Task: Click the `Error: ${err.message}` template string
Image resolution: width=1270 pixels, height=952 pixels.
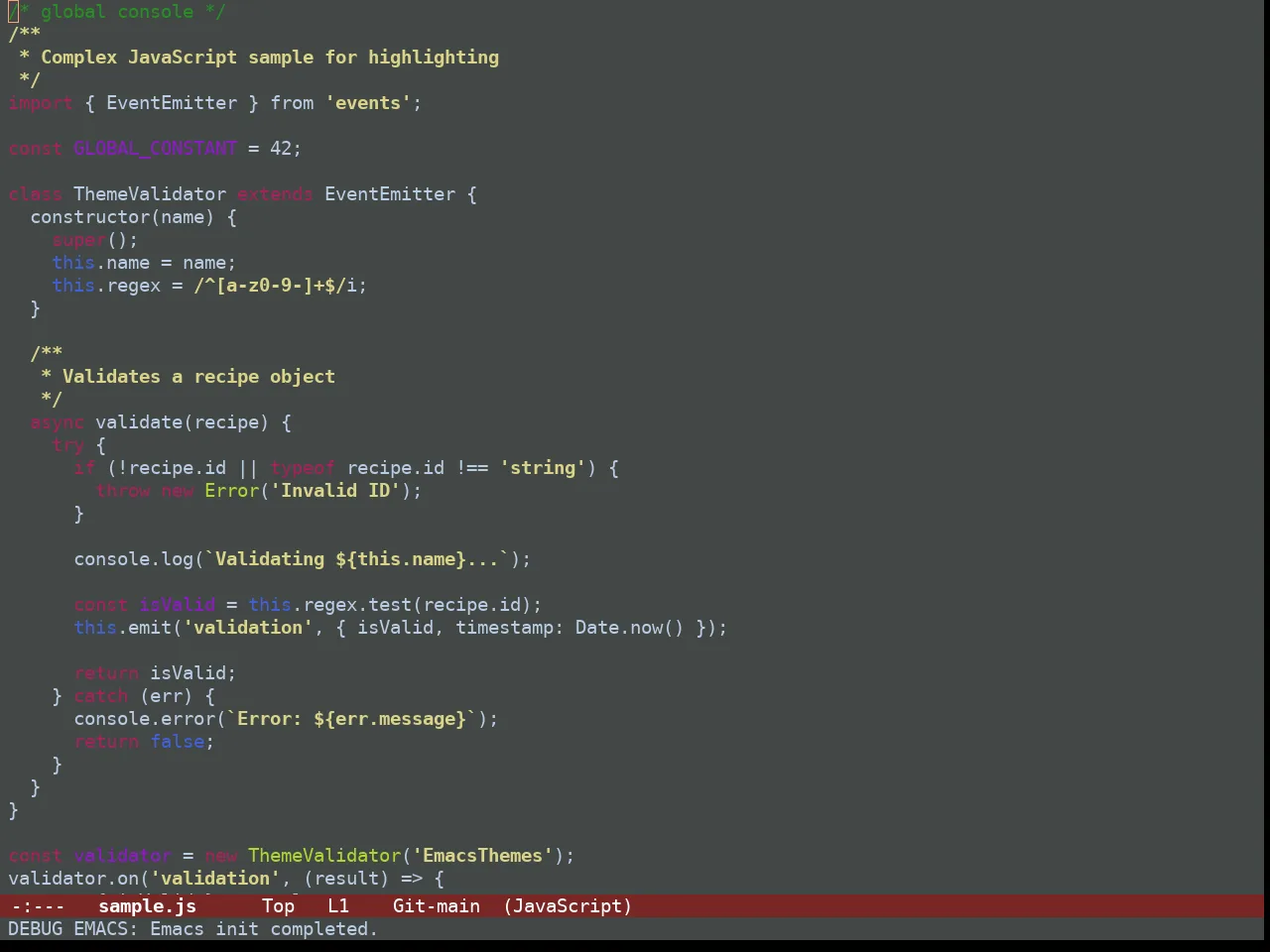Action: click(x=351, y=719)
